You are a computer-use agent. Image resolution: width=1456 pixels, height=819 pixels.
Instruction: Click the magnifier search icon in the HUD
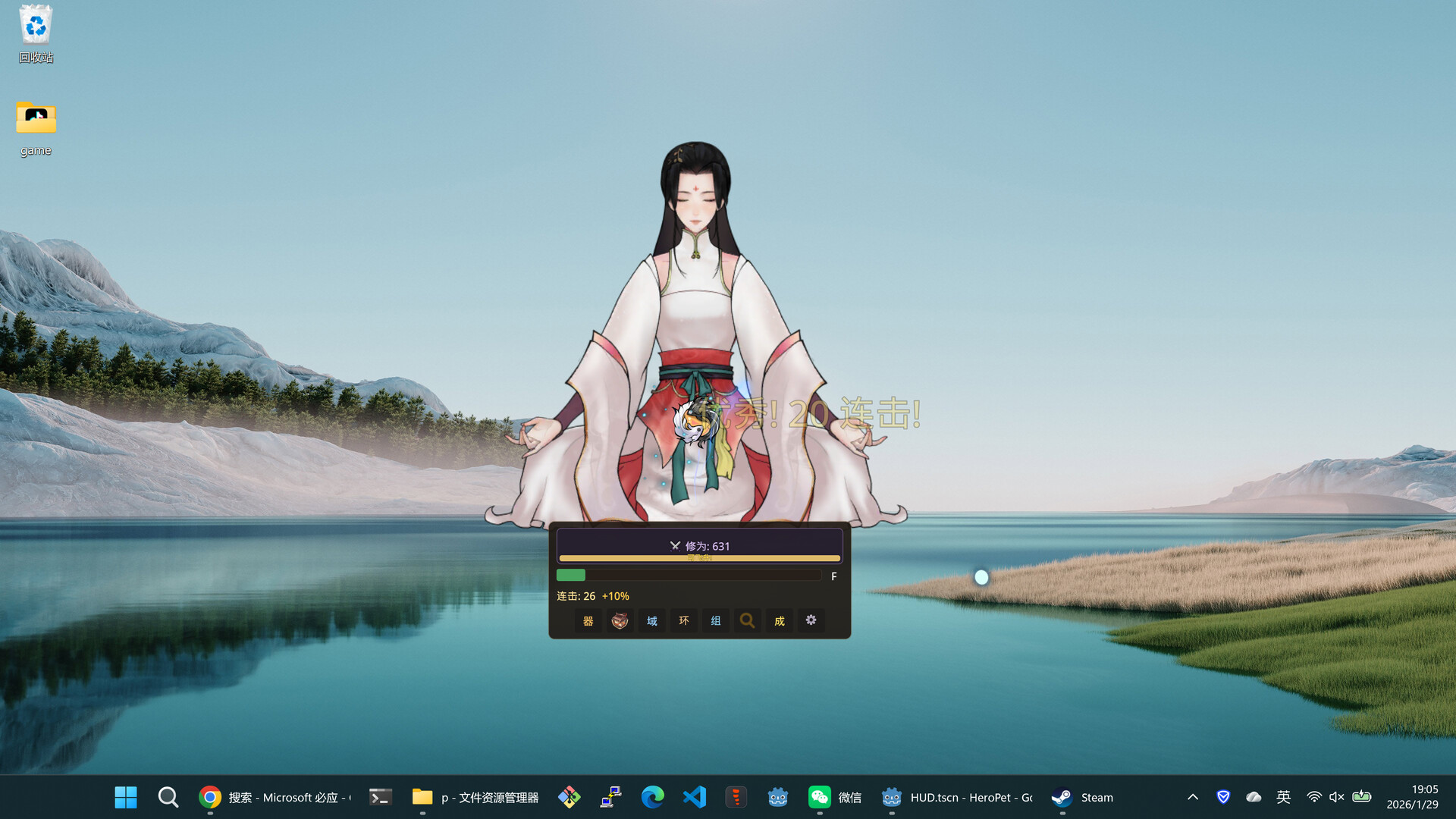pyautogui.click(x=747, y=620)
